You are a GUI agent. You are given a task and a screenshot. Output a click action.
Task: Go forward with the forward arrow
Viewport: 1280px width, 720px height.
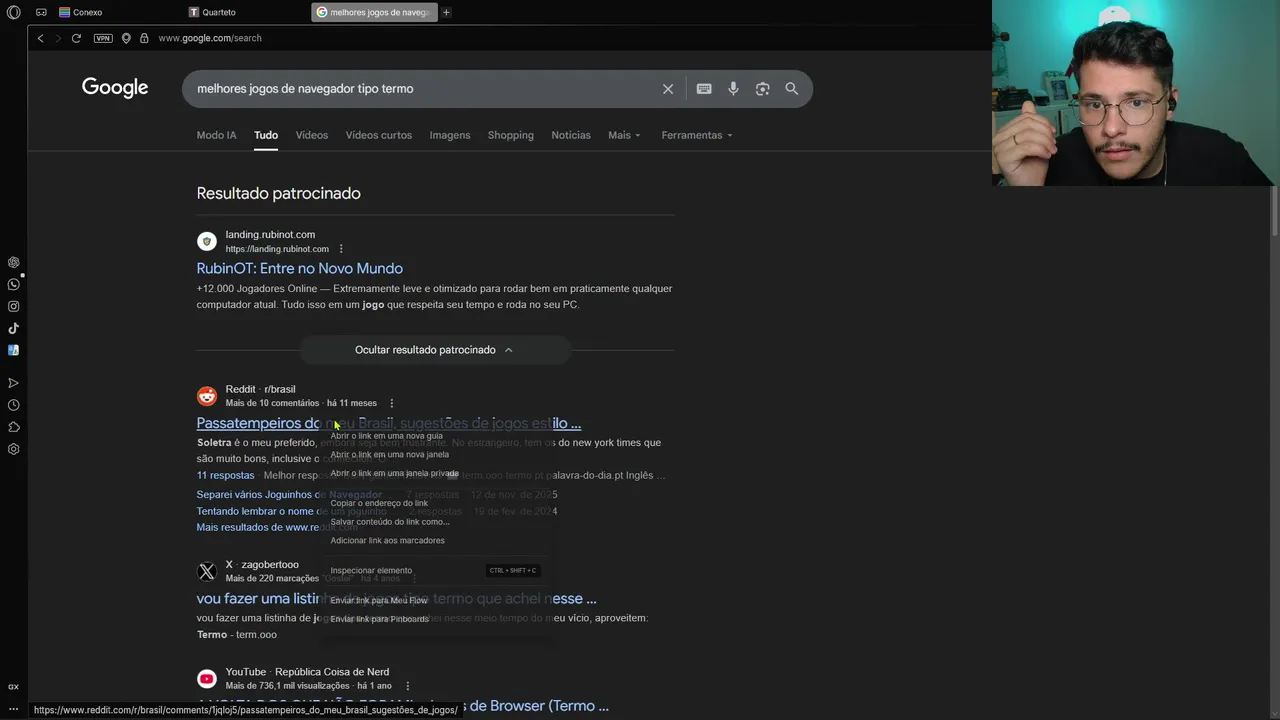pyautogui.click(x=58, y=38)
